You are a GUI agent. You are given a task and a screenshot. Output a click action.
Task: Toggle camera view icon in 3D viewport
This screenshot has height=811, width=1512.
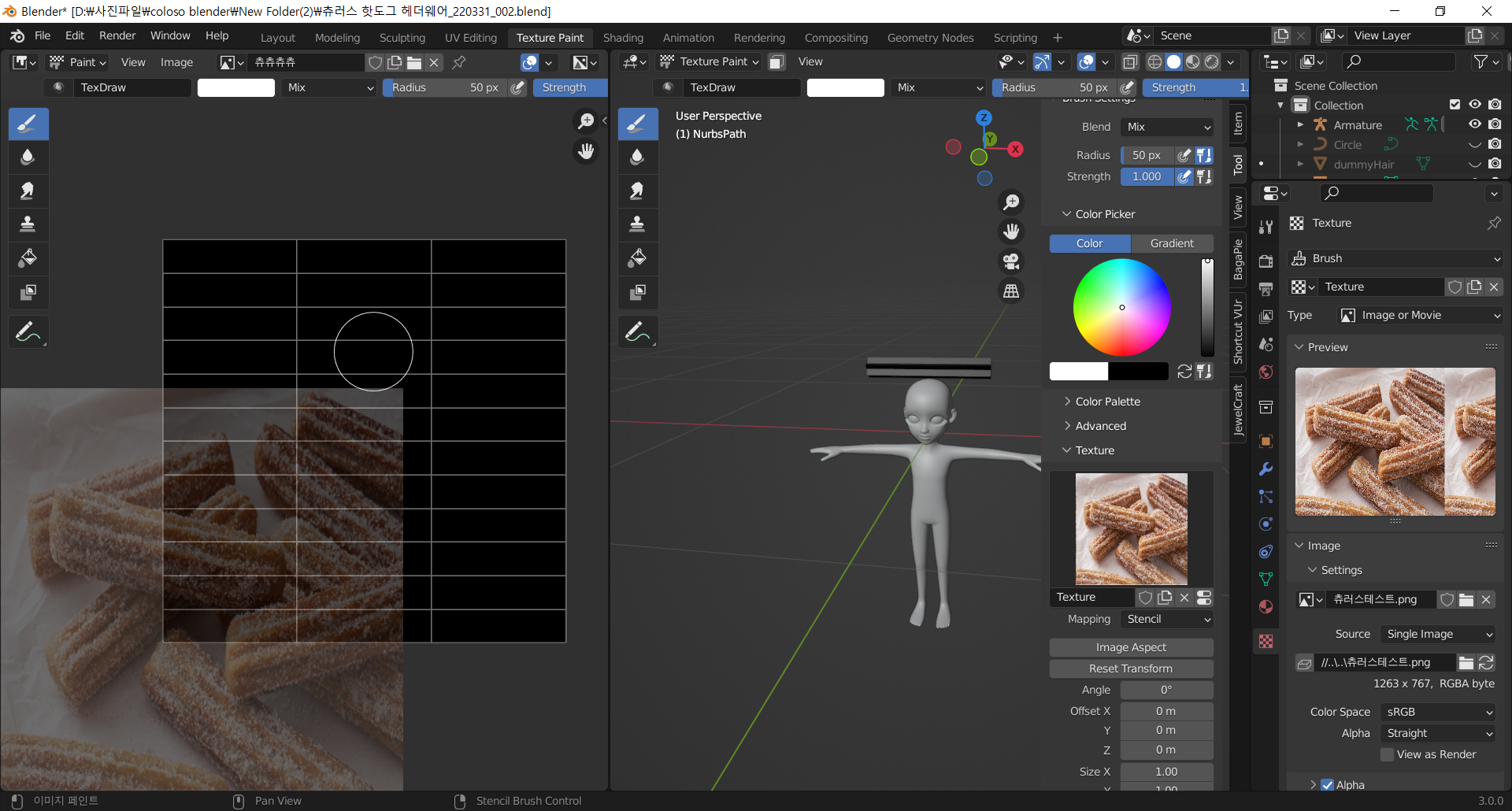click(x=1011, y=261)
